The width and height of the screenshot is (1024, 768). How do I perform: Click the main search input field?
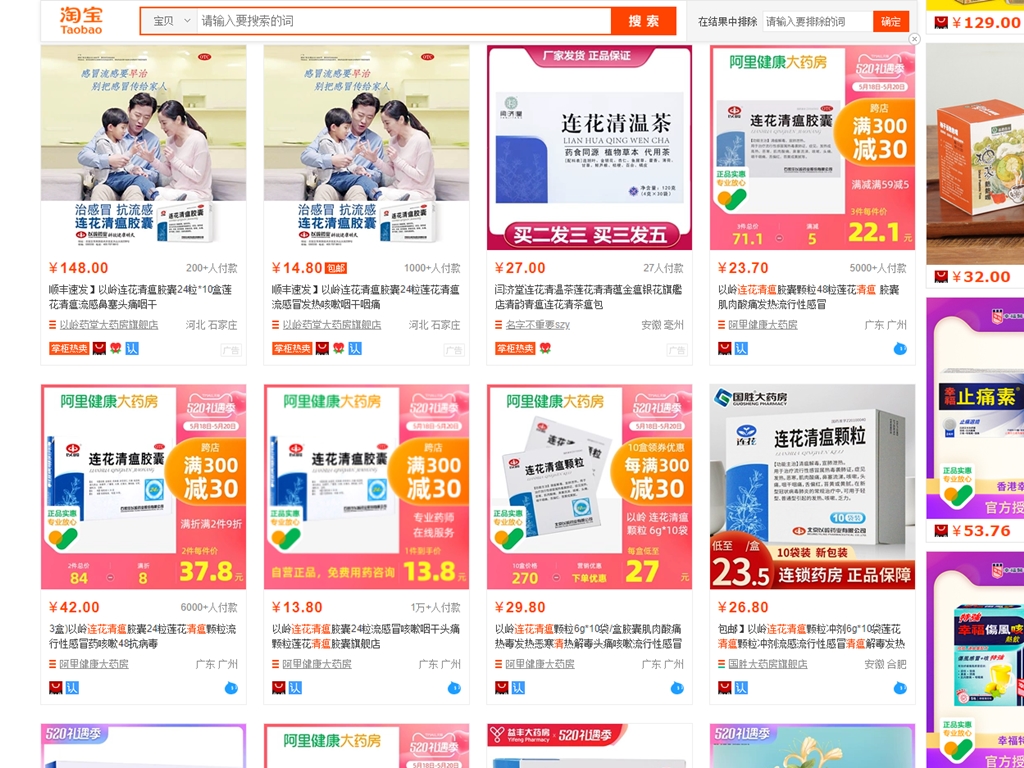(x=404, y=21)
